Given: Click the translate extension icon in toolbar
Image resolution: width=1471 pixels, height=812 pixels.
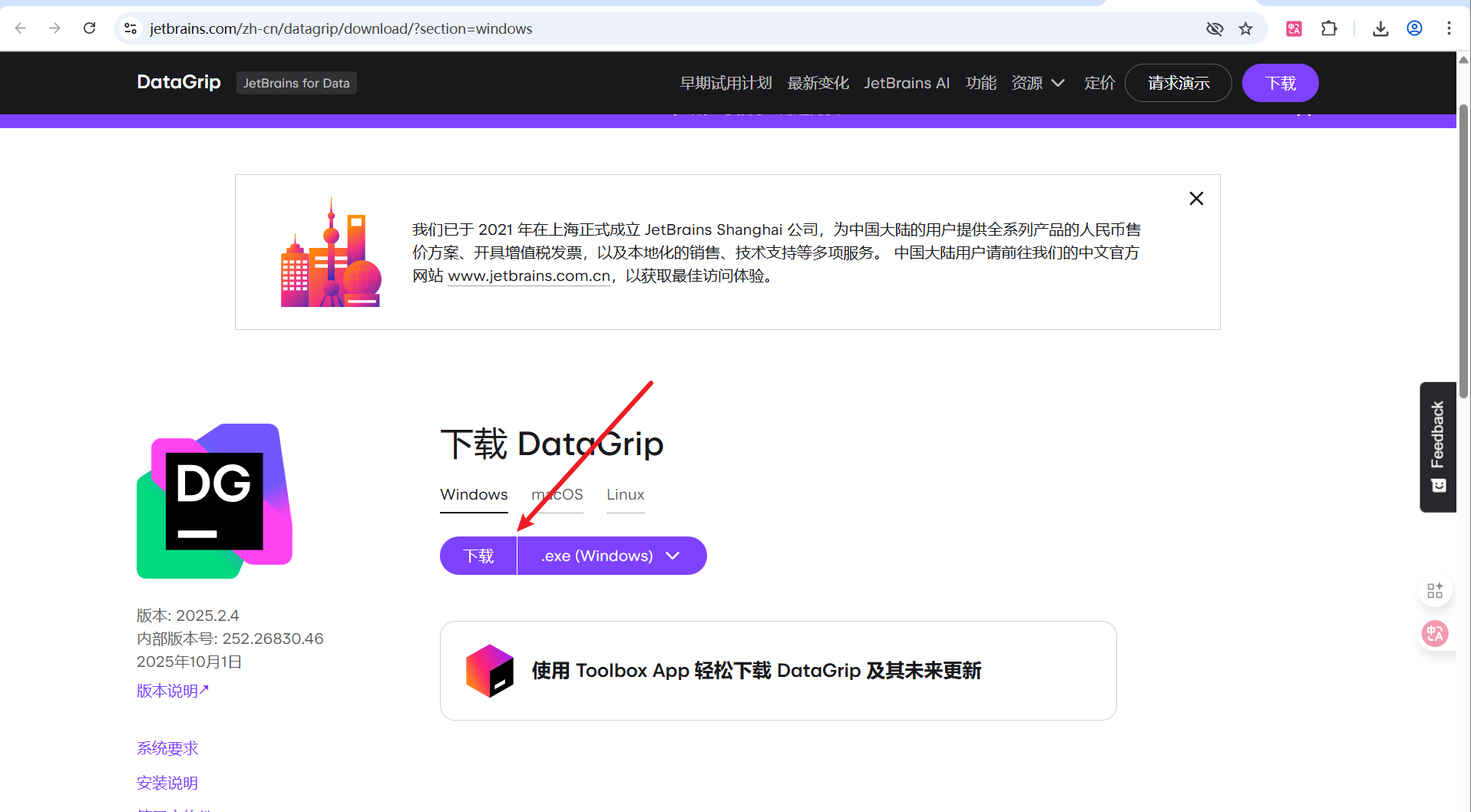Looking at the screenshot, I should point(1294,28).
